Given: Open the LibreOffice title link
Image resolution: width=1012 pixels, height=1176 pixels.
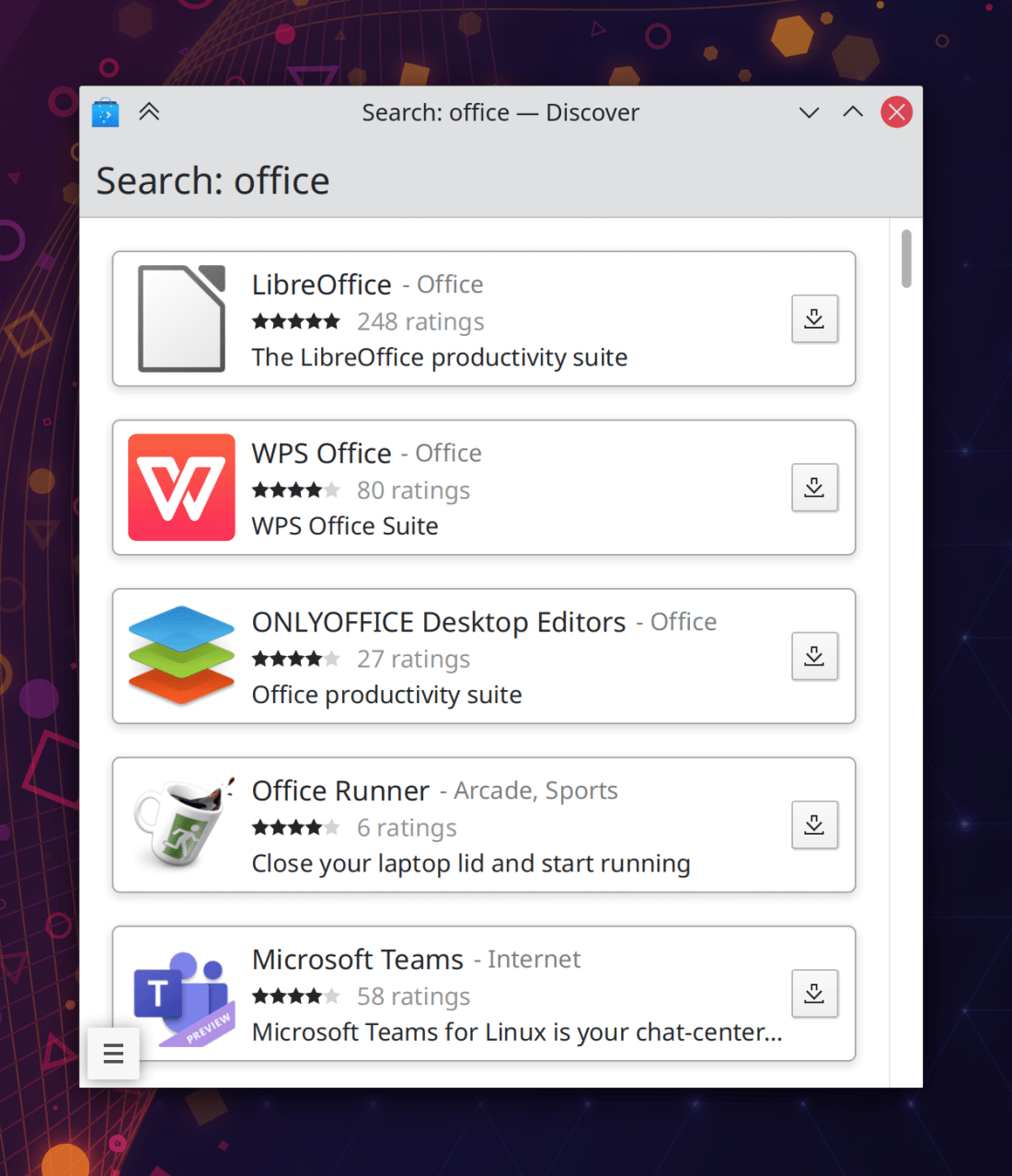Looking at the screenshot, I should point(321,284).
